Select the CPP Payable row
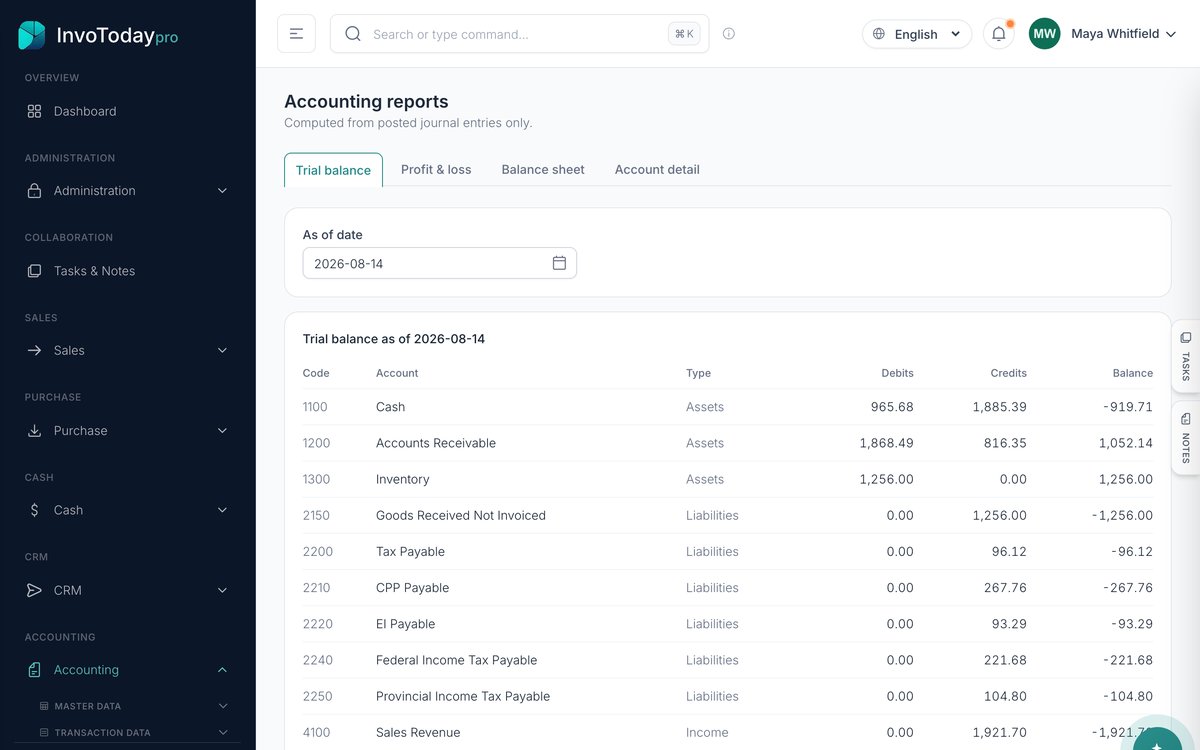Image resolution: width=1200 pixels, height=750 pixels. (x=728, y=588)
